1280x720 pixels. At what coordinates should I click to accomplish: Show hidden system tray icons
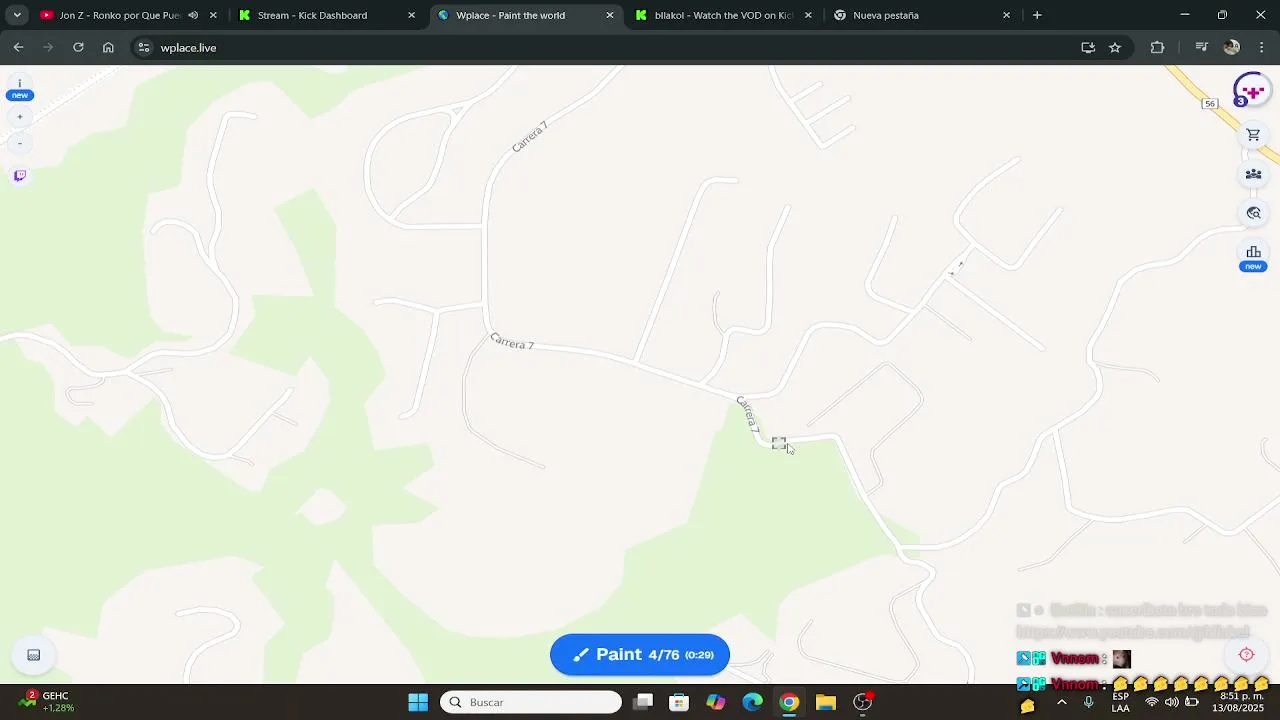click(1062, 702)
